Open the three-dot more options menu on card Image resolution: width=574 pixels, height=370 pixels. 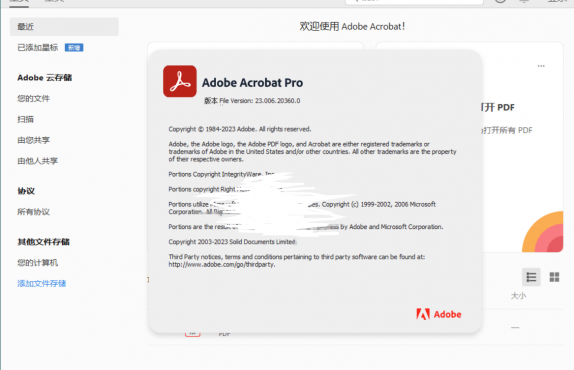[x=541, y=66]
